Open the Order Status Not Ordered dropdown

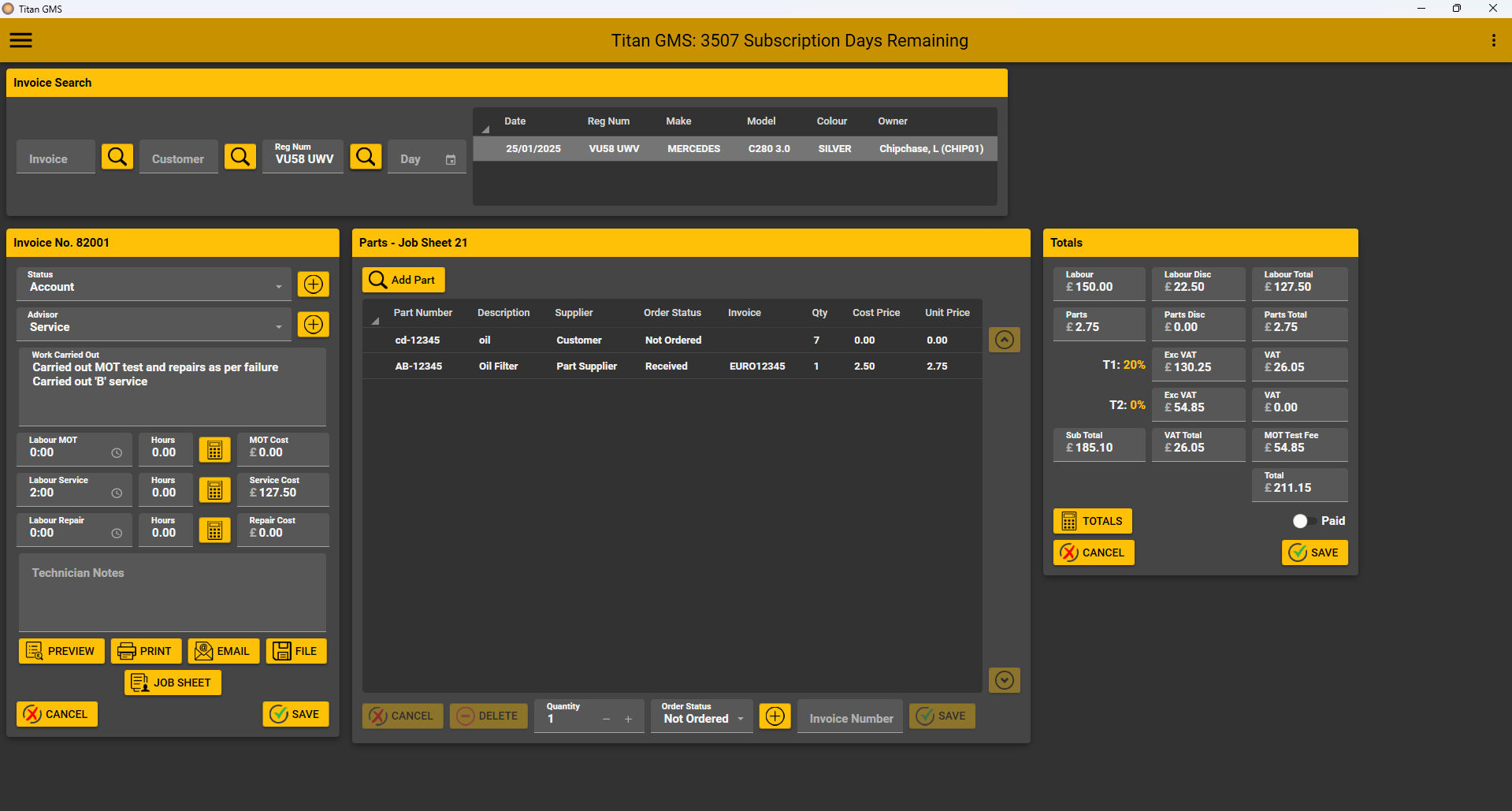point(701,716)
